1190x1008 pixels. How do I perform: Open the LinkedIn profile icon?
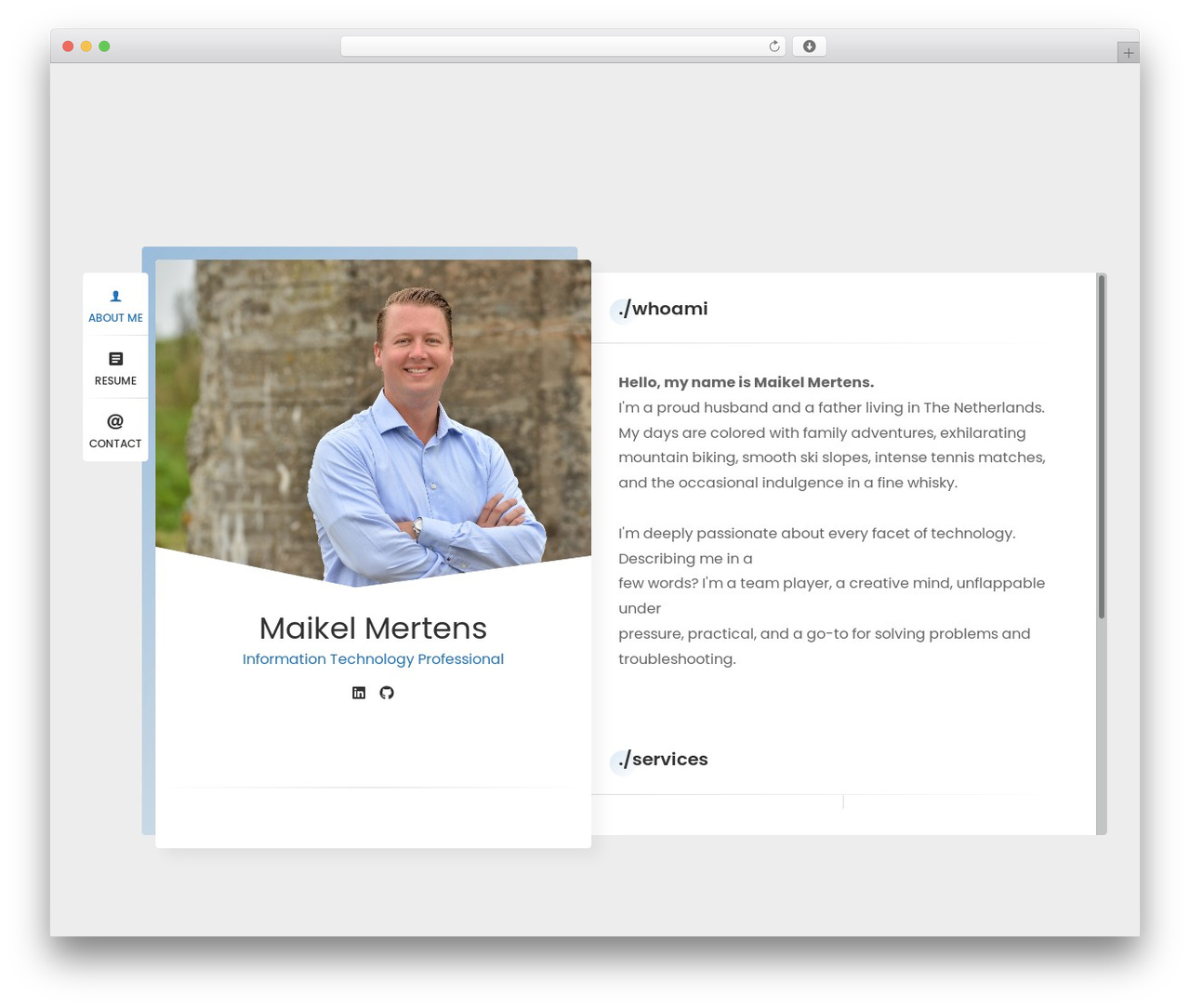359,693
